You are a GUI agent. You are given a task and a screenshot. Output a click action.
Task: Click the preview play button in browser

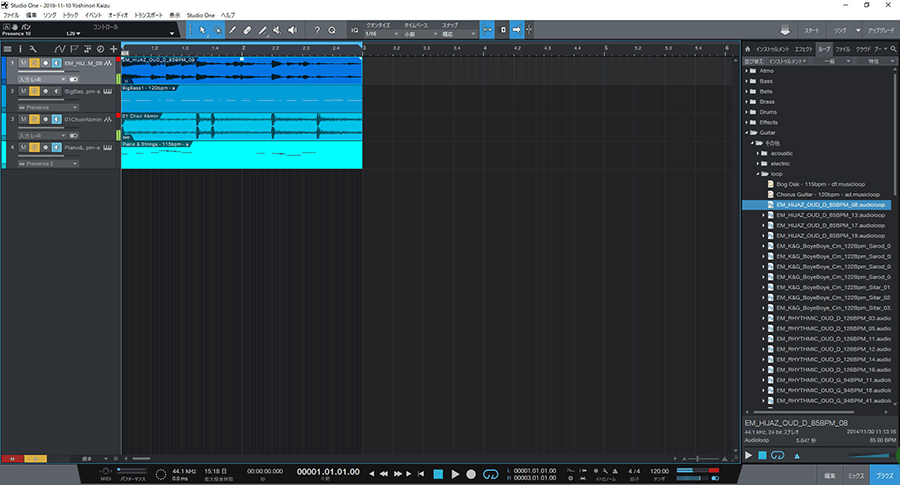click(748, 456)
